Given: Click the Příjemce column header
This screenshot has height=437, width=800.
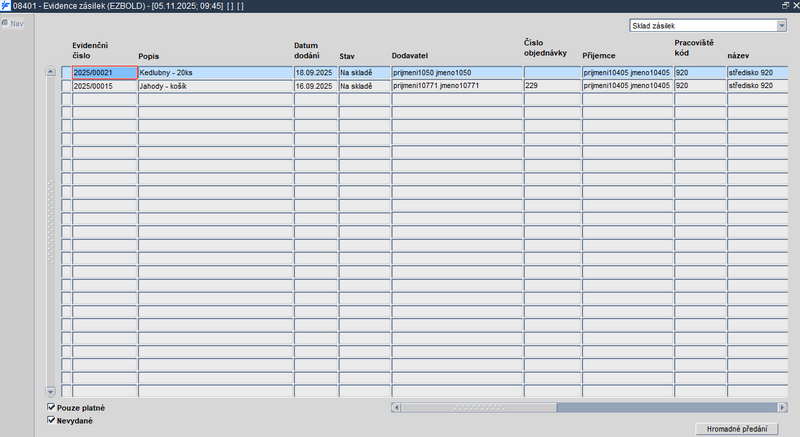Looking at the screenshot, I should pyautogui.click(x=598, y=56).
